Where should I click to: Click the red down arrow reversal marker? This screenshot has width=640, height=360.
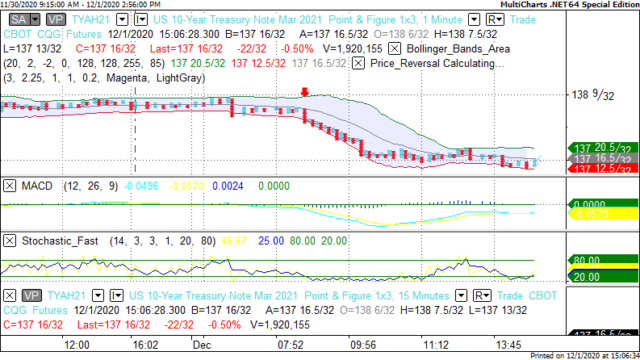tap(304, 92)
